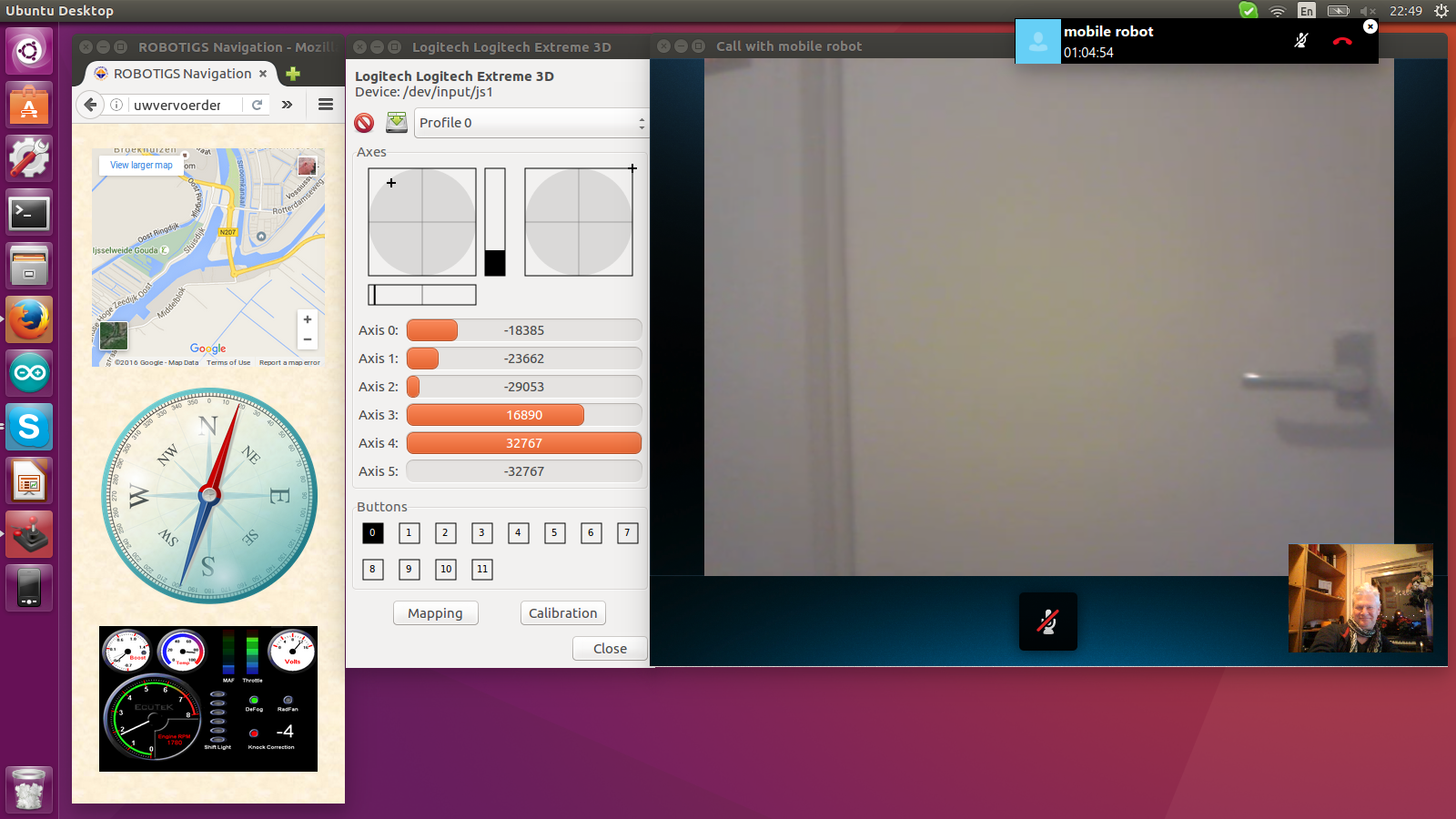Open Arduino IDE from the launcher
Image resolution: width=1456 pixels, height=819 pixels.
(x=29, y=373)
